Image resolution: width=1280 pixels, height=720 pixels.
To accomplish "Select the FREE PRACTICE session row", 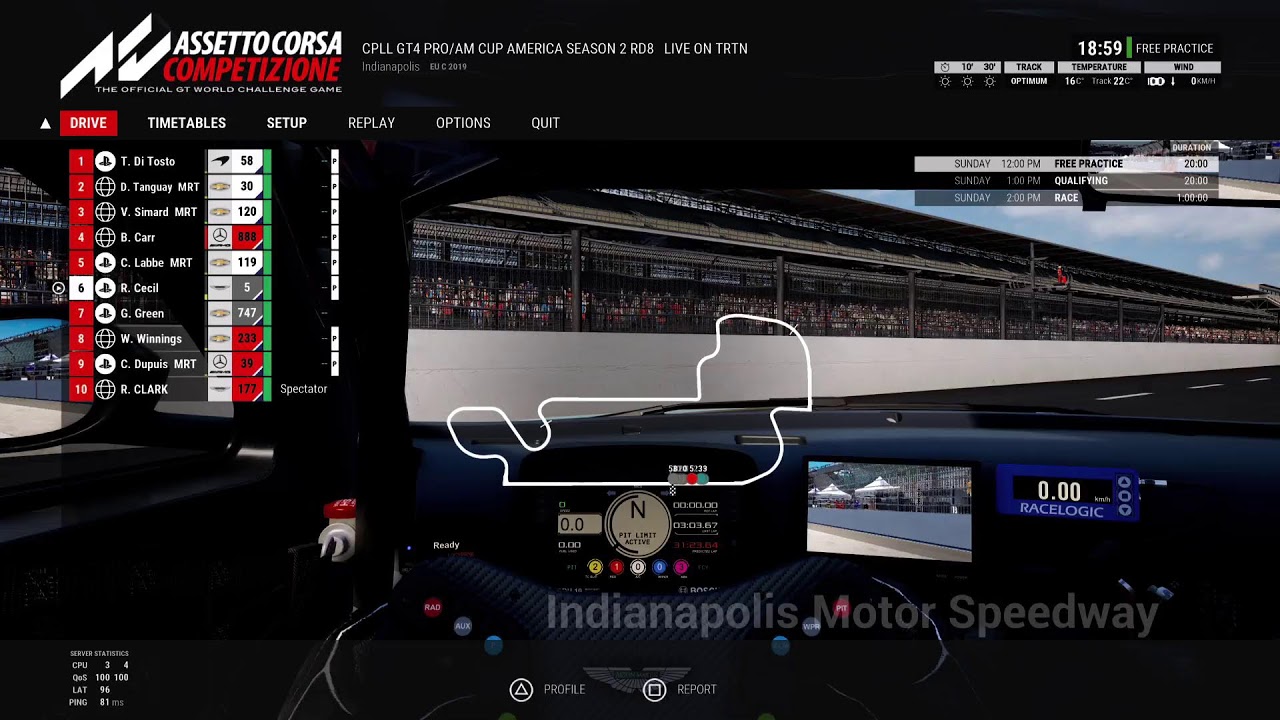I will (x=1066, y=164).
